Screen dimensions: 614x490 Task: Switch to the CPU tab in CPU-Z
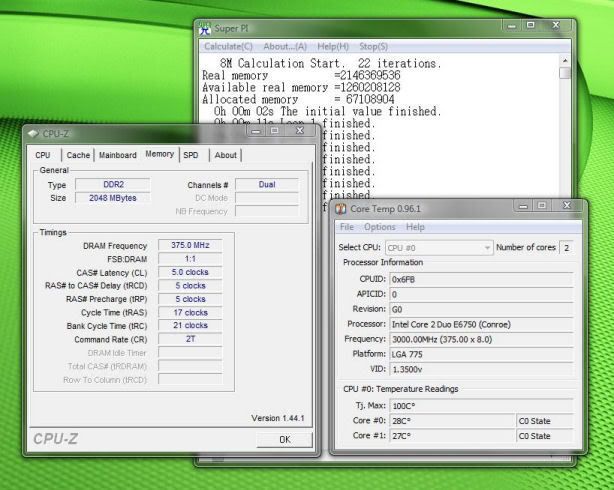pos(43,155)
